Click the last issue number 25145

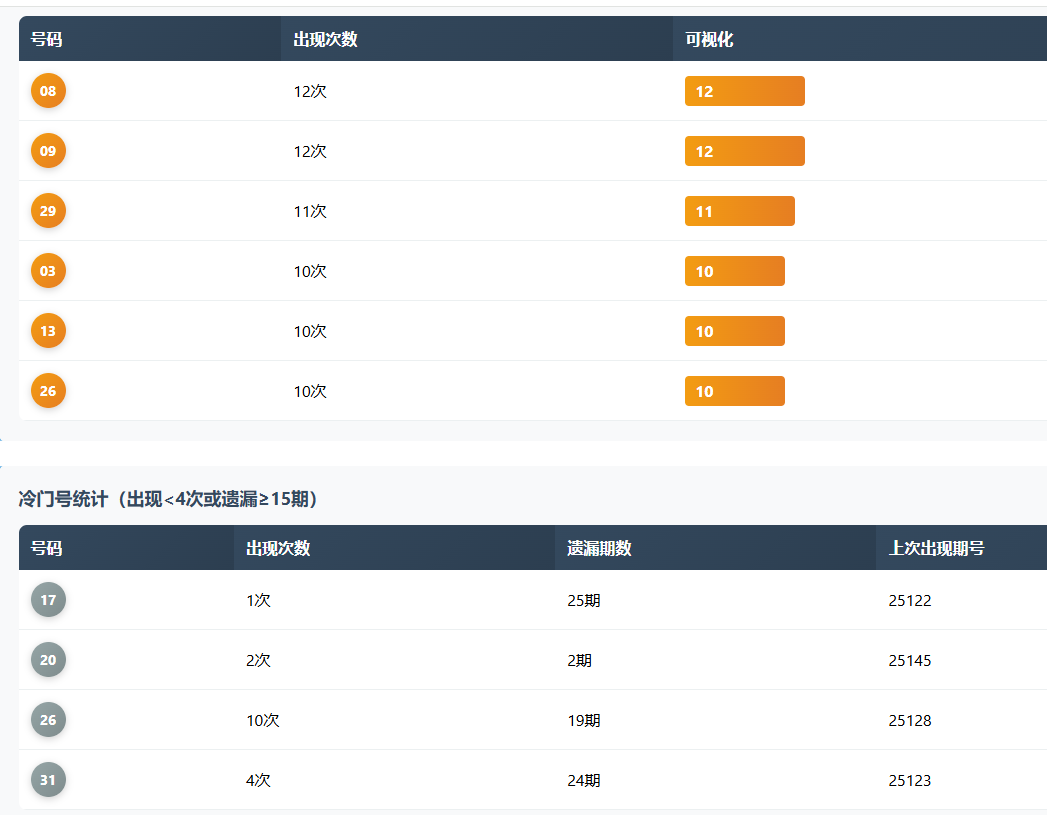pyautogui.click(x=909, y=661)
